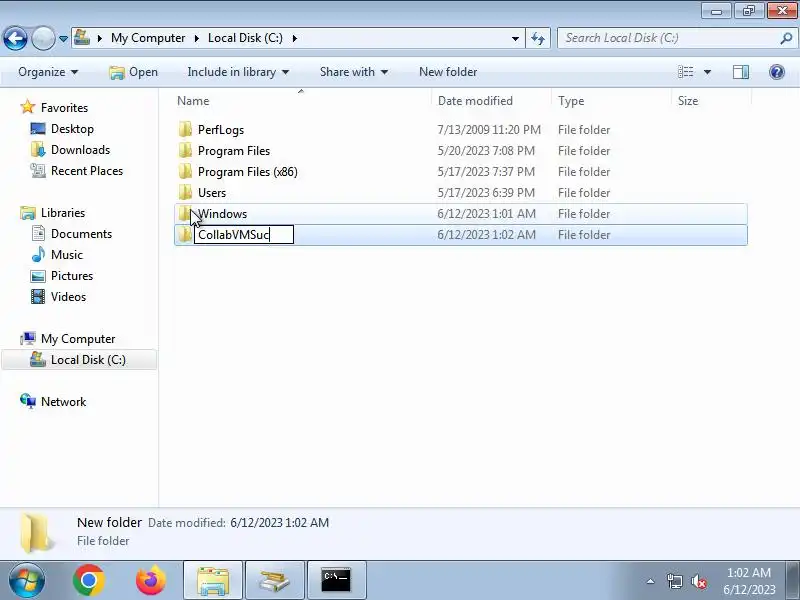Open the Include in library menu
Image resolution: width=800 pixels, height=600 pixels.
point(238,72)
